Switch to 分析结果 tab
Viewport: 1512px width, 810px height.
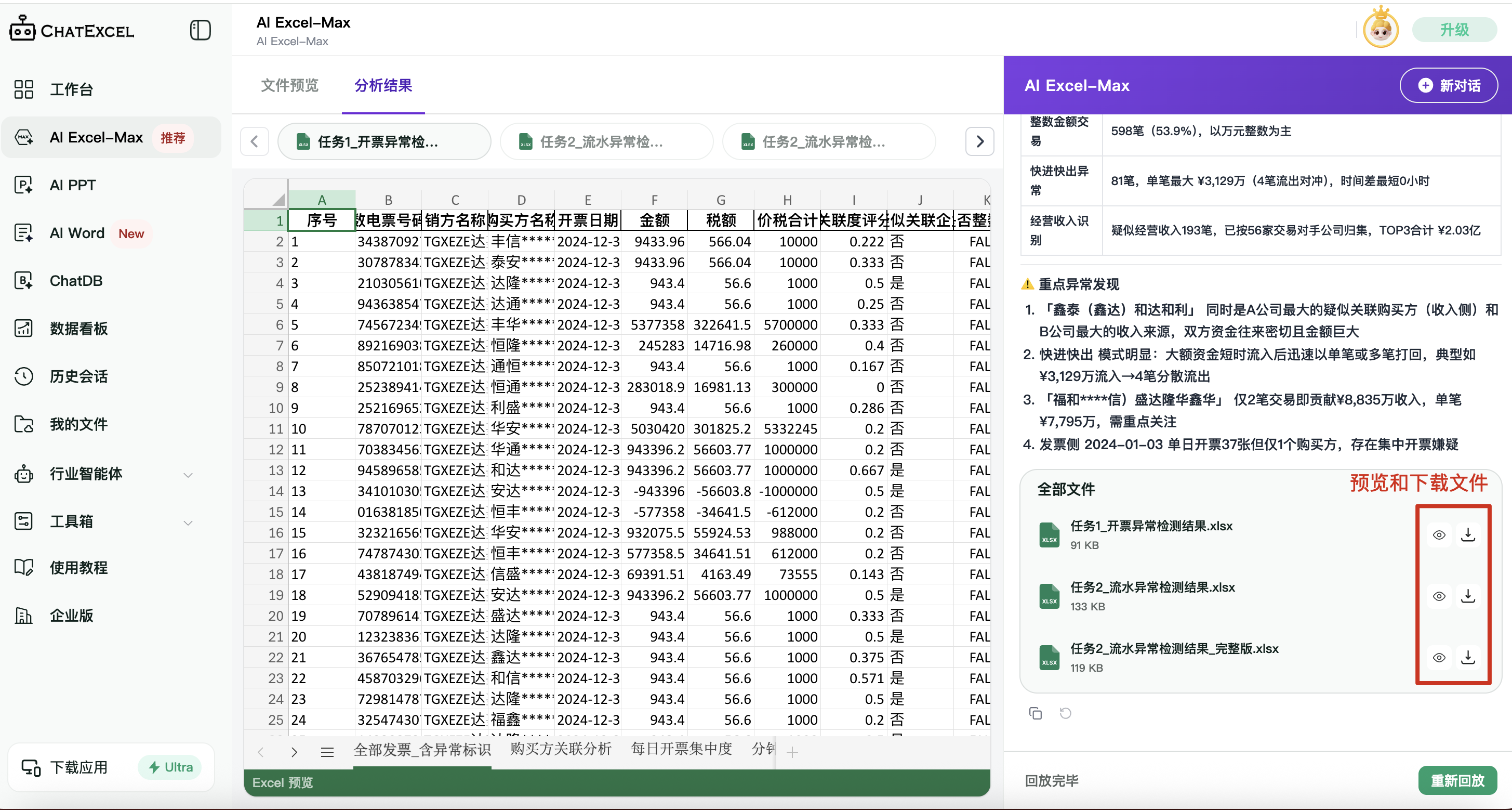click(x=383, y=85)
